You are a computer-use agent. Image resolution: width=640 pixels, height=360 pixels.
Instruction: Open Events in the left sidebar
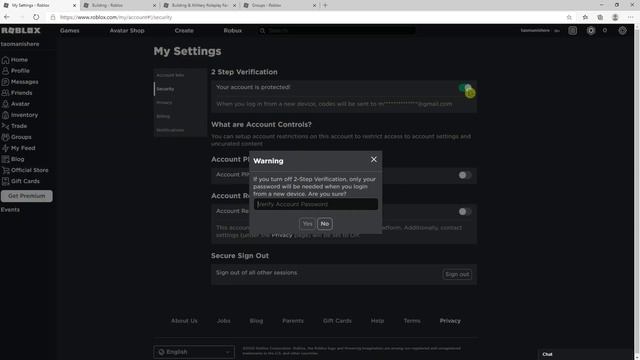10,209
